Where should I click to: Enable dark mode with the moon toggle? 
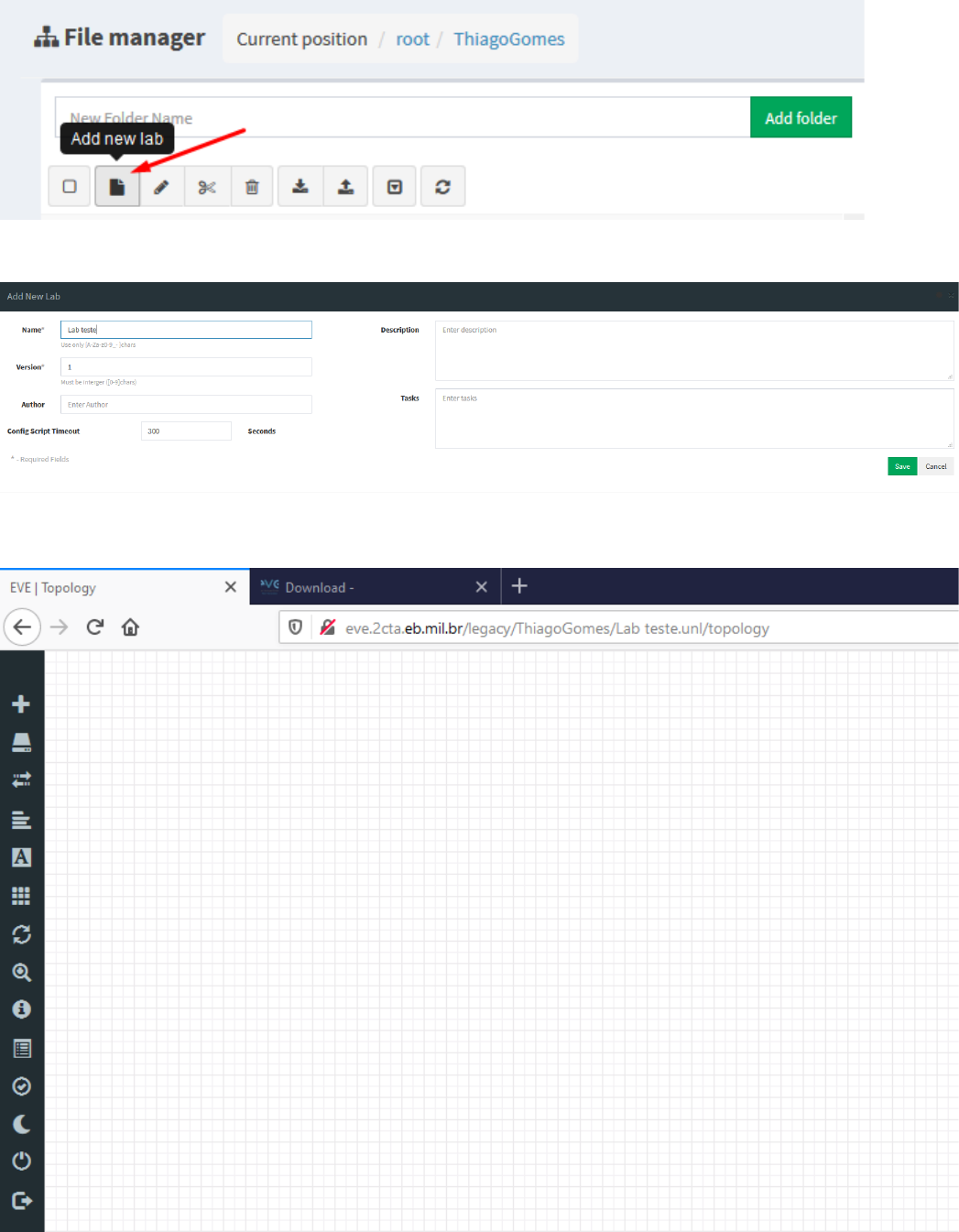pyautogui.click(x=21, y=1124)
